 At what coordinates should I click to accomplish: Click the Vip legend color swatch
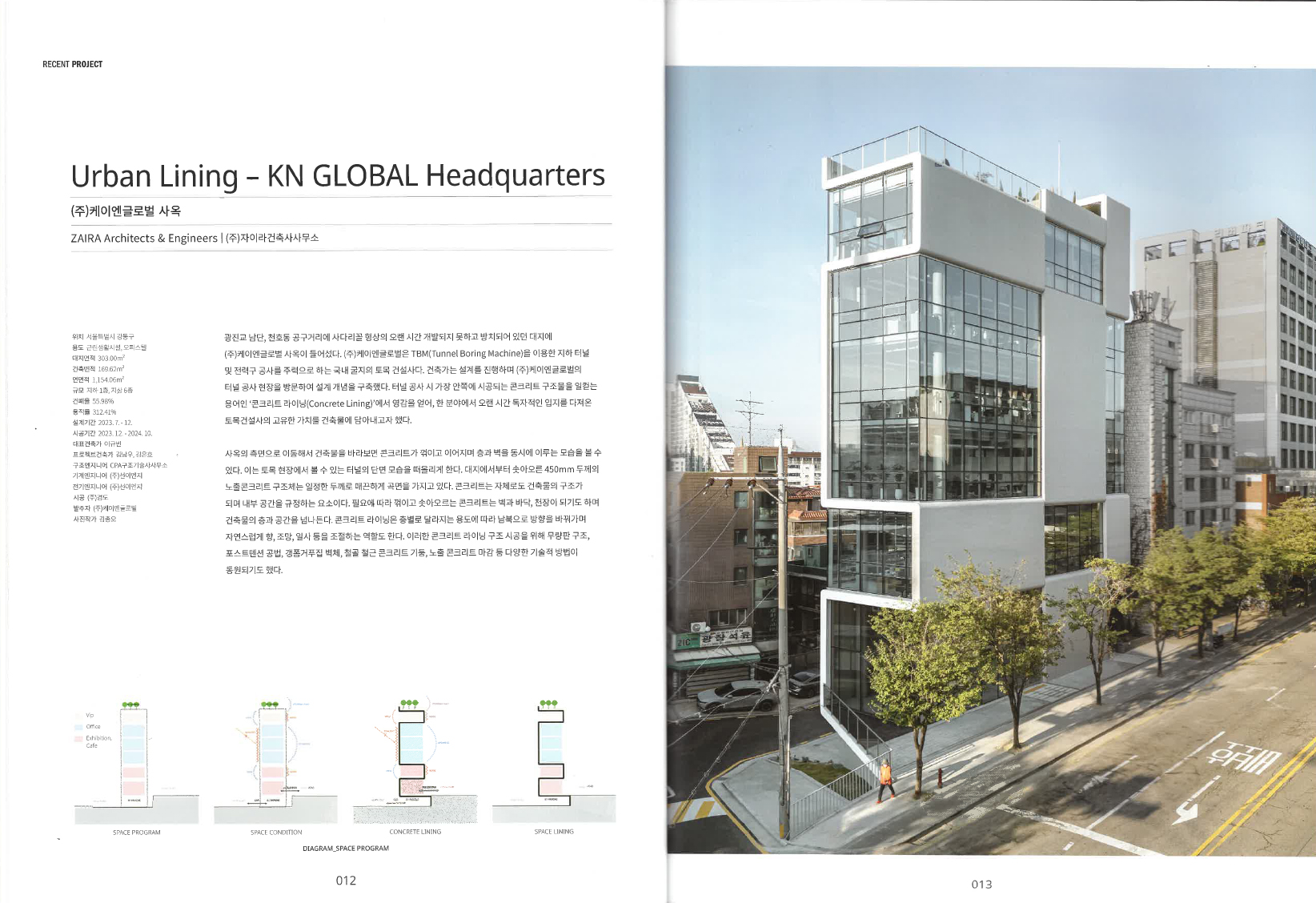[78, 715]
